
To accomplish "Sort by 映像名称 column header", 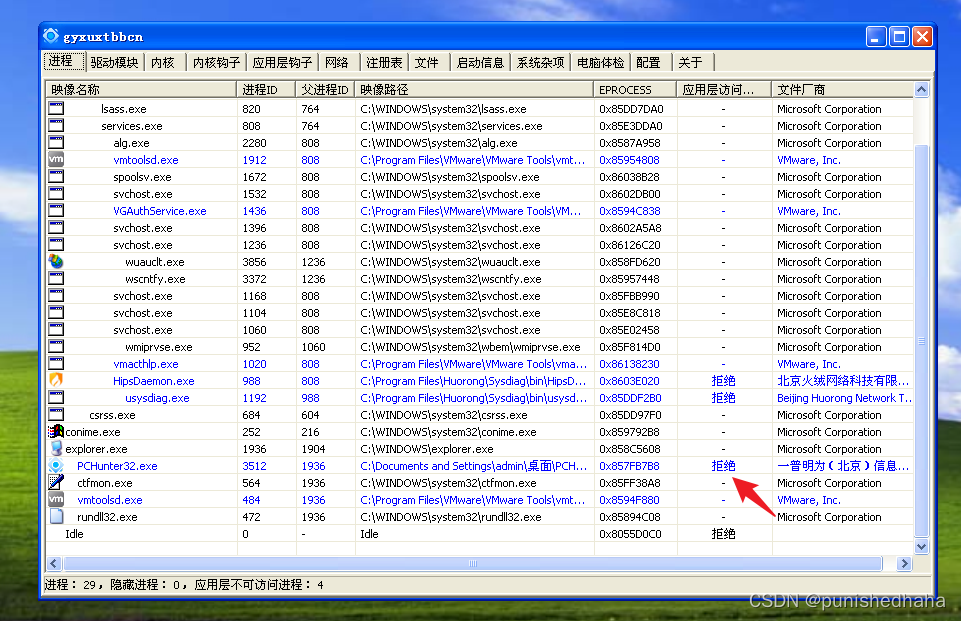I will [142, 90].
